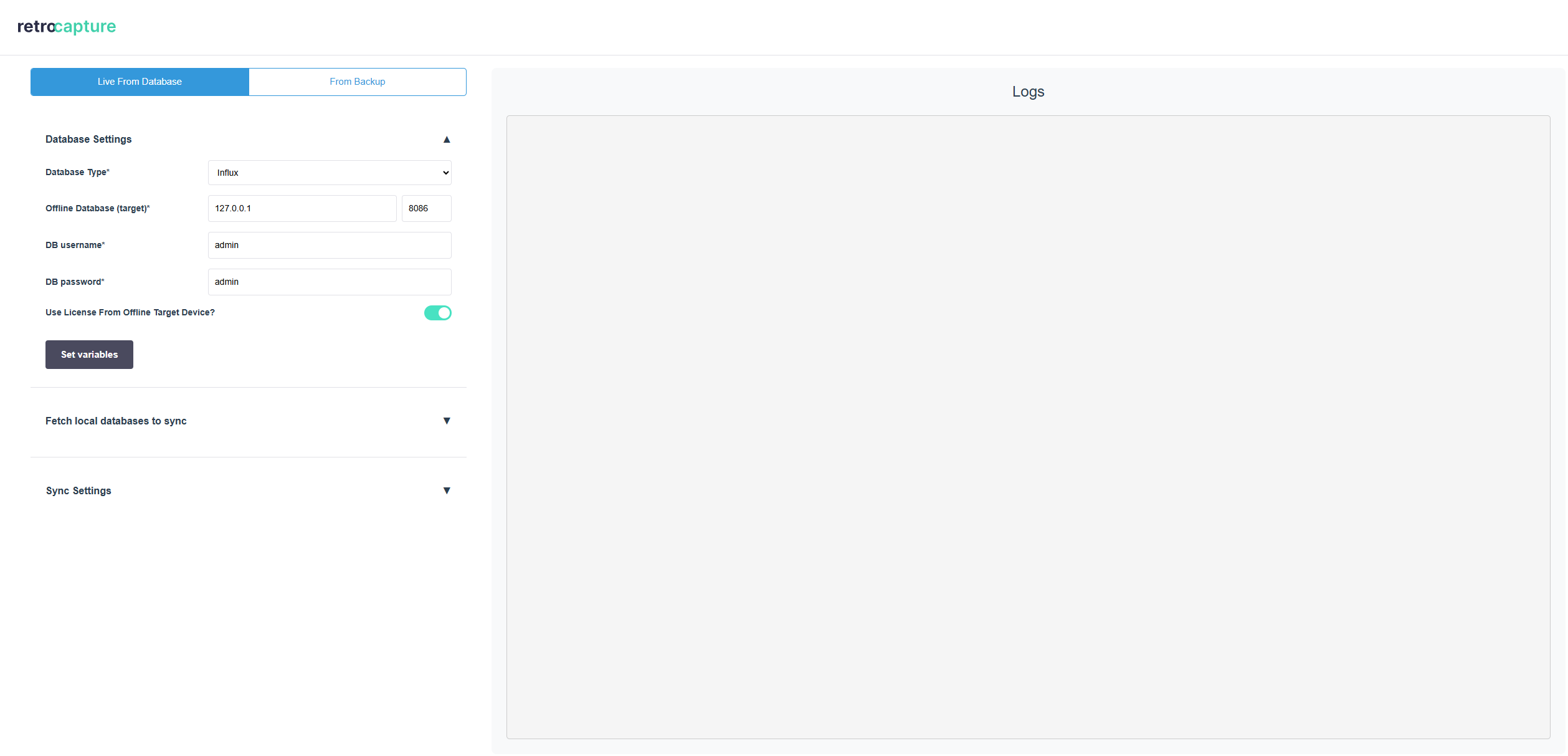Click the Sync Settings section title

click(78, 491)
